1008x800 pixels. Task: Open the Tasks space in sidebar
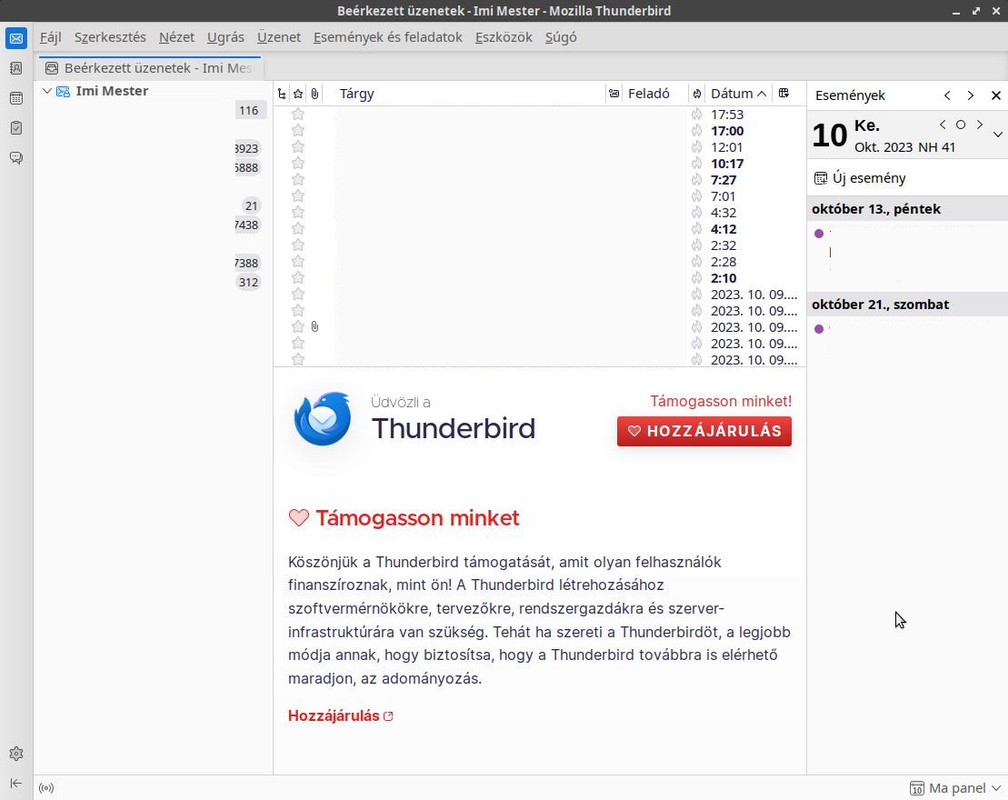tap(16, 128)
